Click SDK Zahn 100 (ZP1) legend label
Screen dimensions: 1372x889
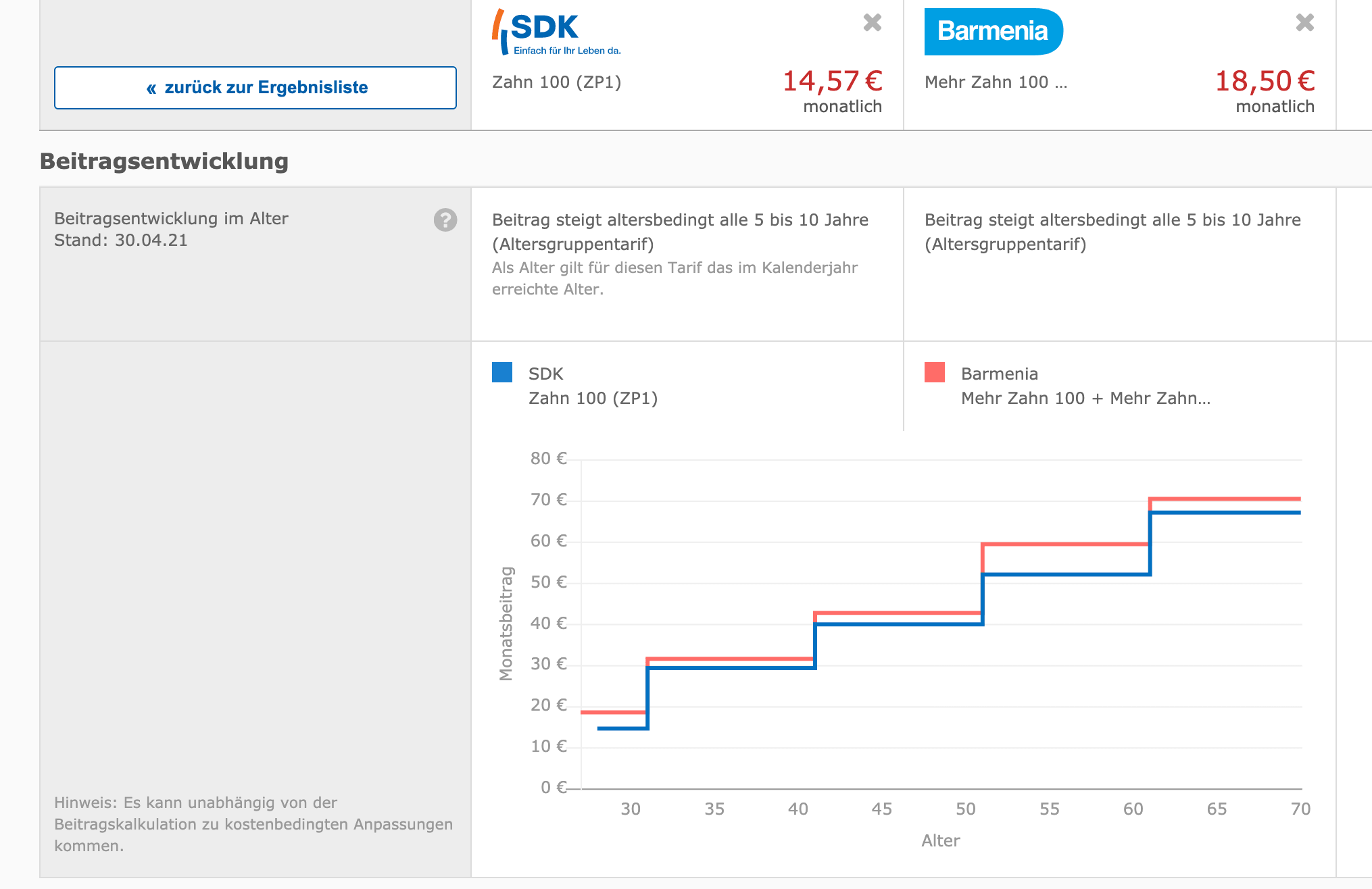pos(593,398)
